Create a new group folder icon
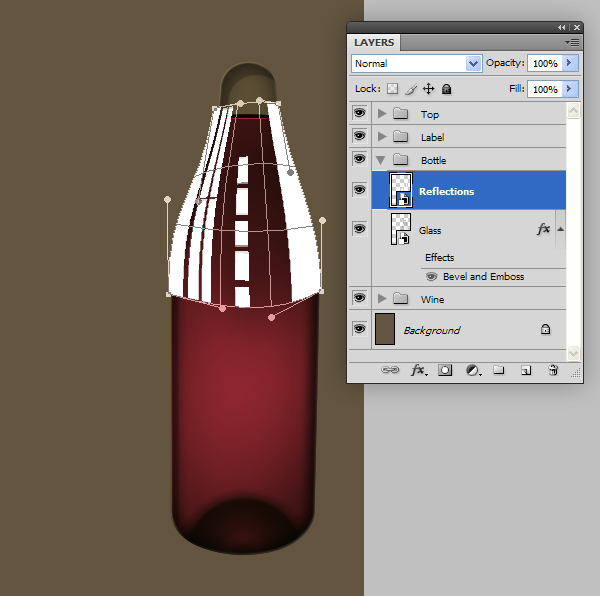The image size is (600, 596). (499, 370)
